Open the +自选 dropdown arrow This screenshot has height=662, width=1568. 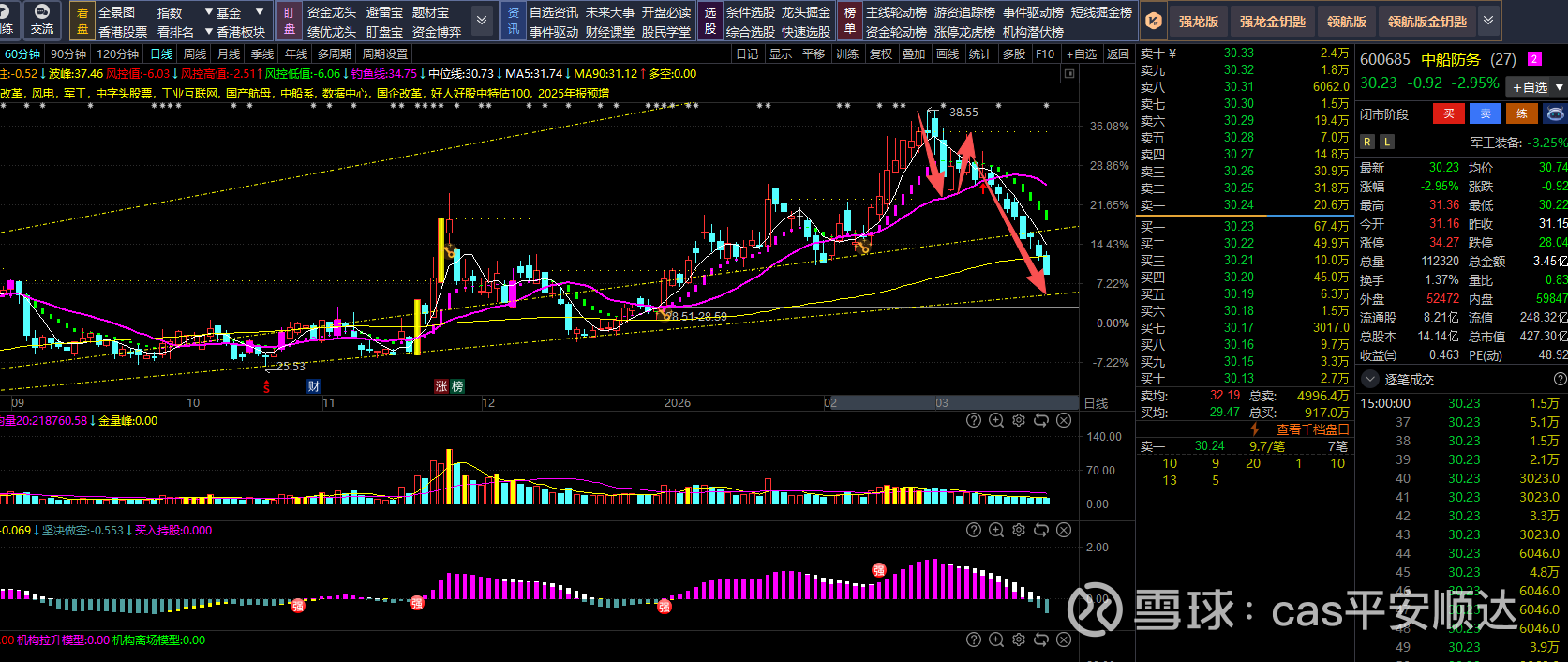pos(1559,87)
